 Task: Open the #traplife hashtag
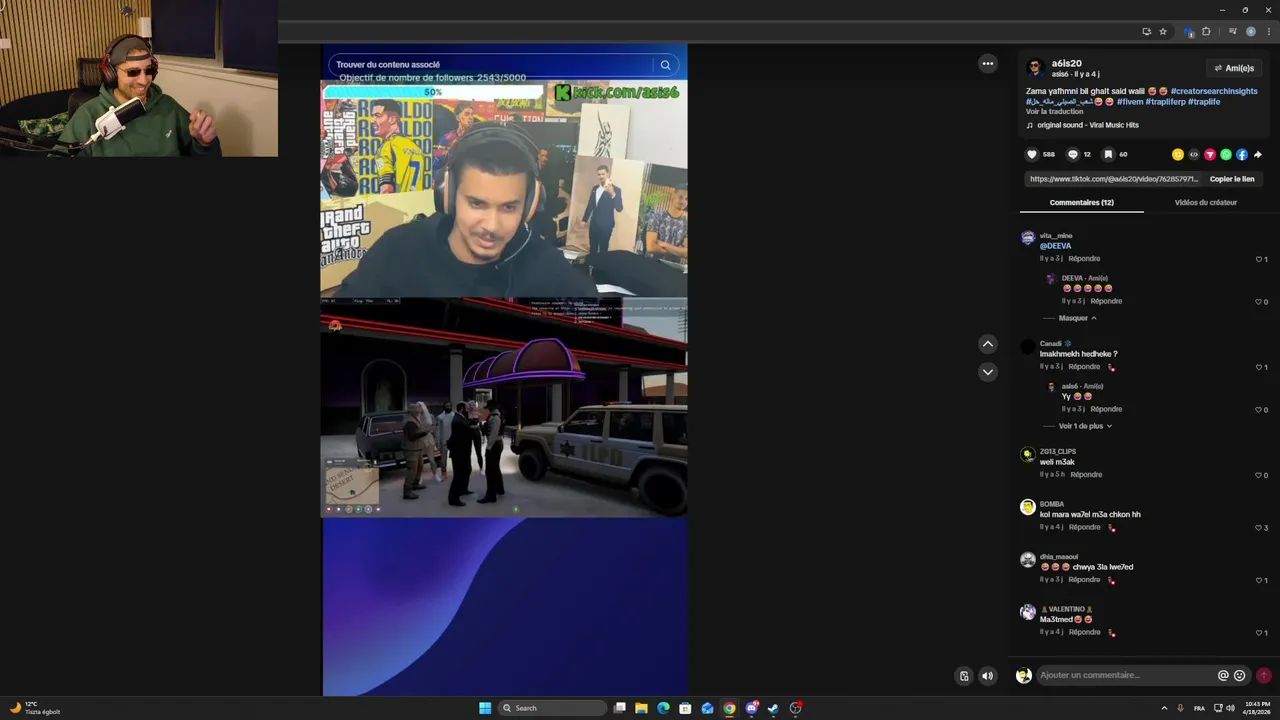[x=1204, y=102]
